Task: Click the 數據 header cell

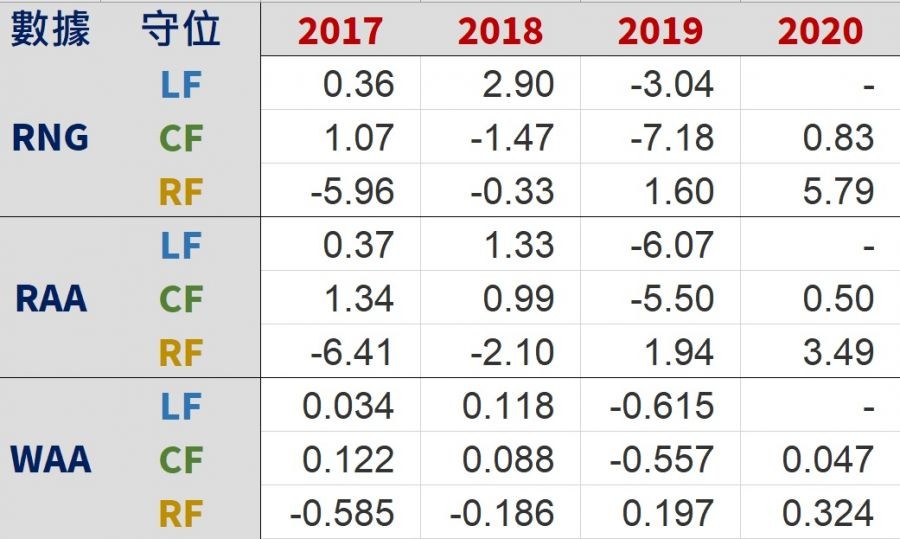Action: click(x=50, y=30)
